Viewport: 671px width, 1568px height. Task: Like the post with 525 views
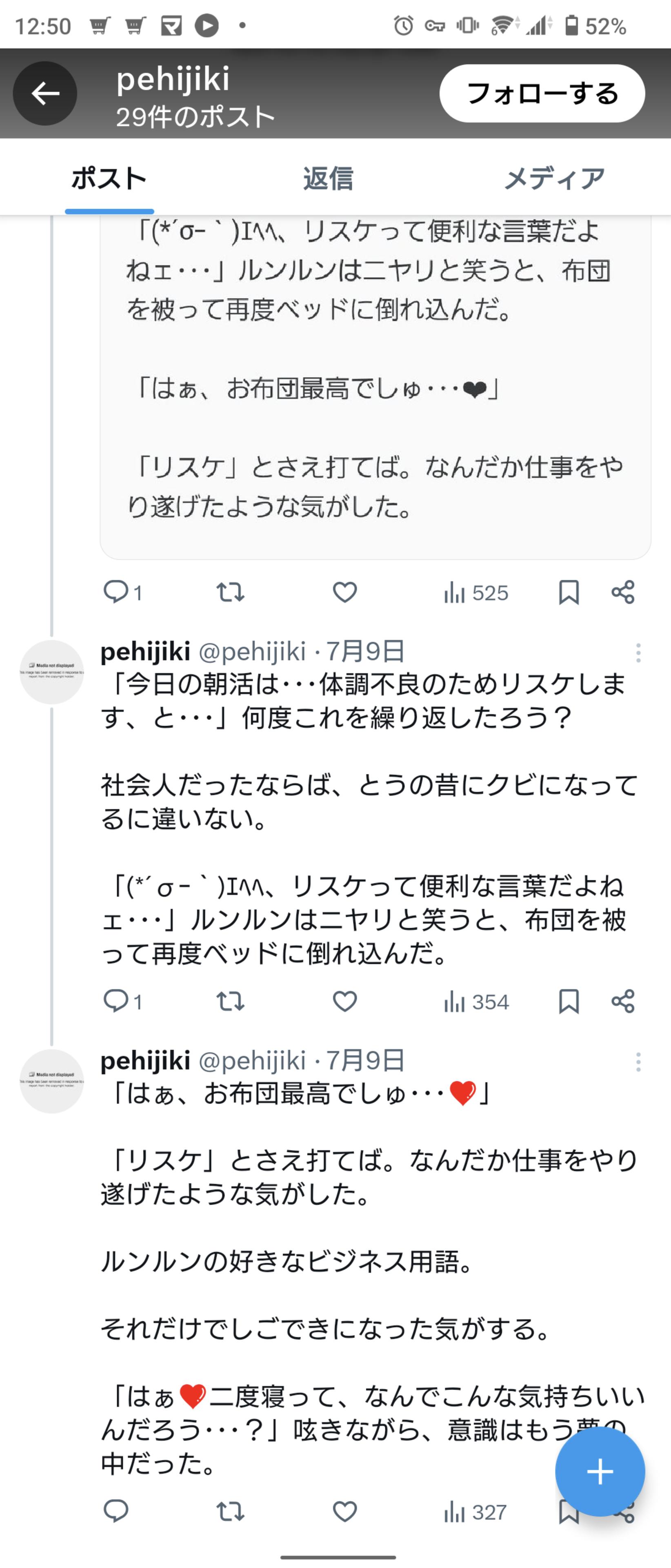click(345, 592)
